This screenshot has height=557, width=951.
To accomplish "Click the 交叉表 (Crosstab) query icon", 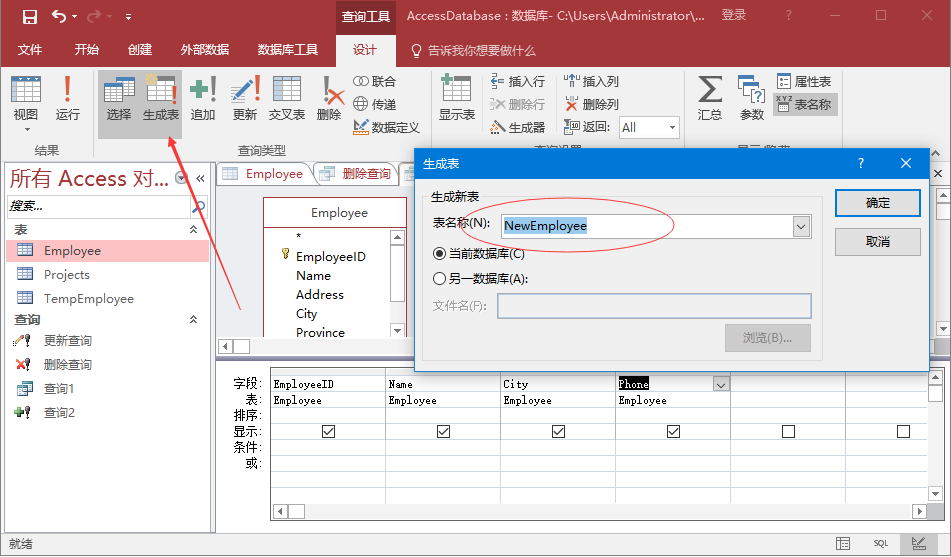I will coord(287,98).
